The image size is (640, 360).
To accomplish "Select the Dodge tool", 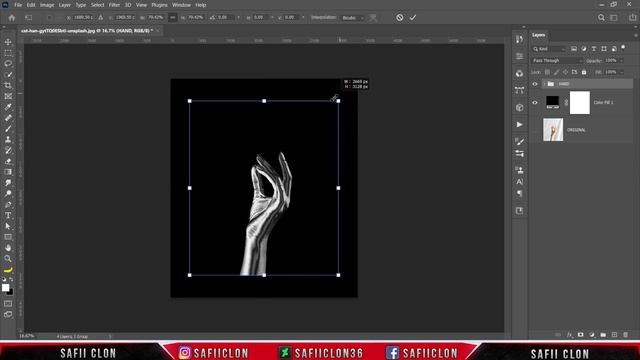I will click(x=8, y=193).
